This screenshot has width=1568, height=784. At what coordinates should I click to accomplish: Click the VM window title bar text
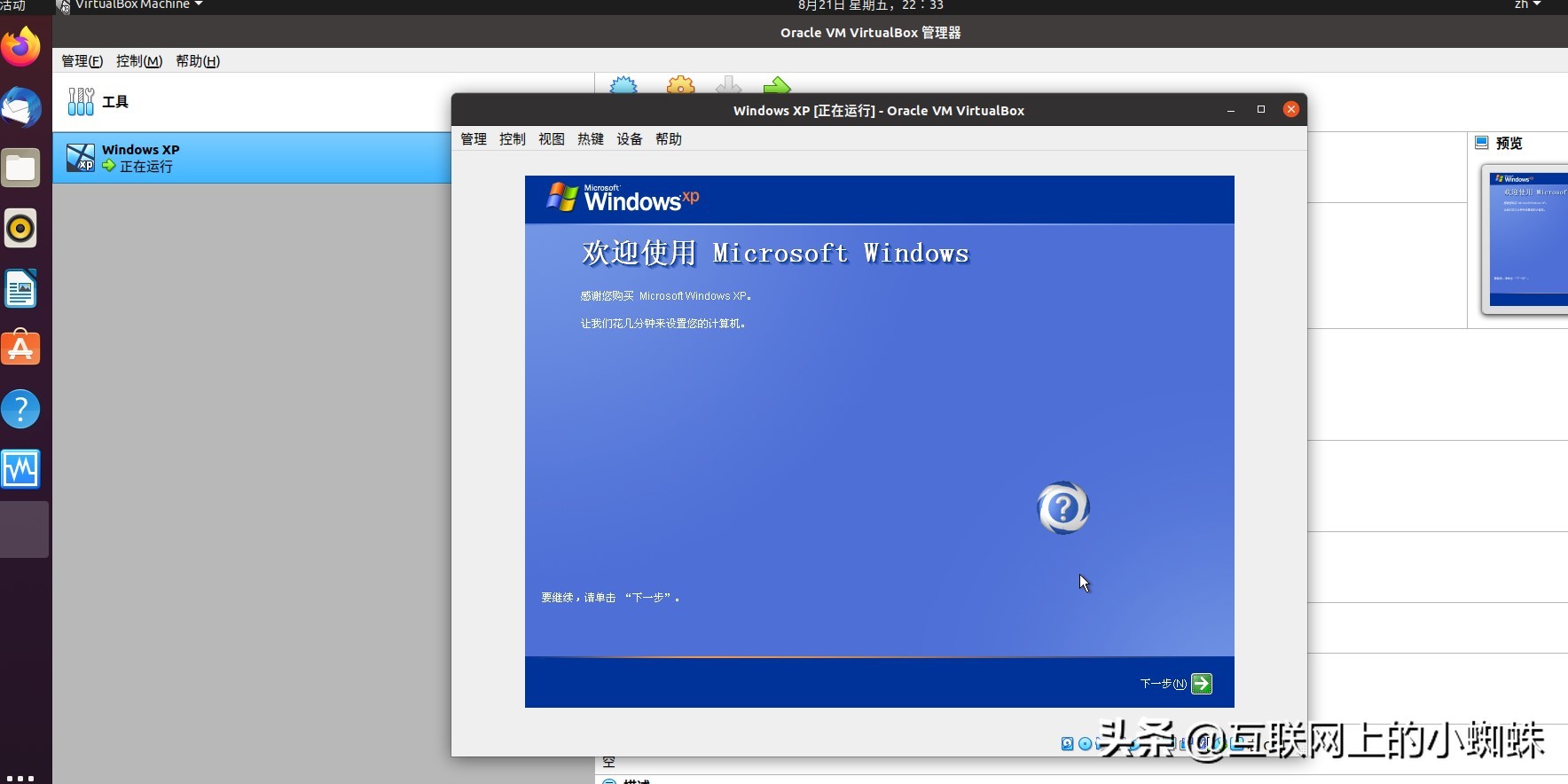click(x=879, y=111)
